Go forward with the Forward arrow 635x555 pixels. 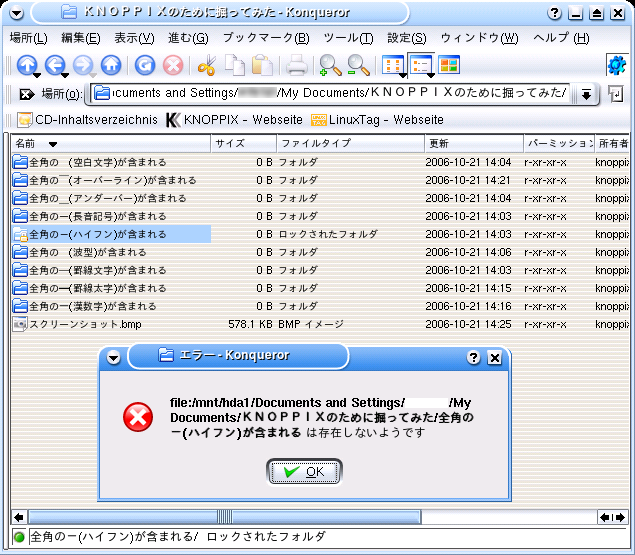click(83, 65)
